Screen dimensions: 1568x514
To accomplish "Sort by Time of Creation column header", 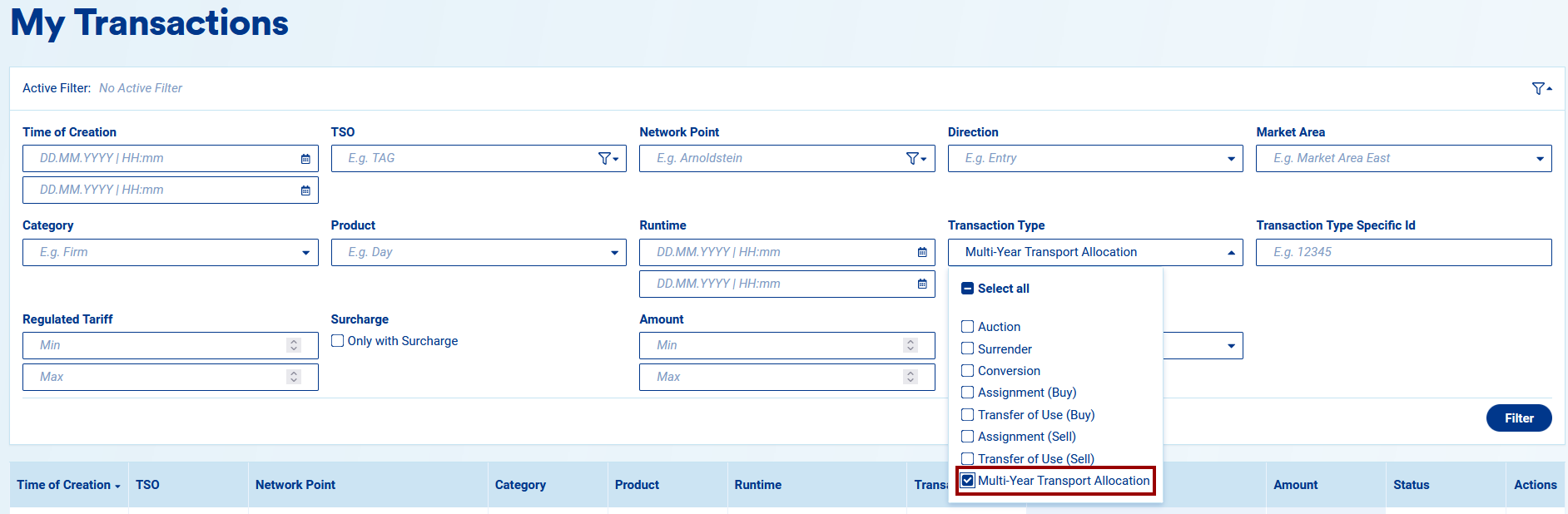I will point(67,485).
